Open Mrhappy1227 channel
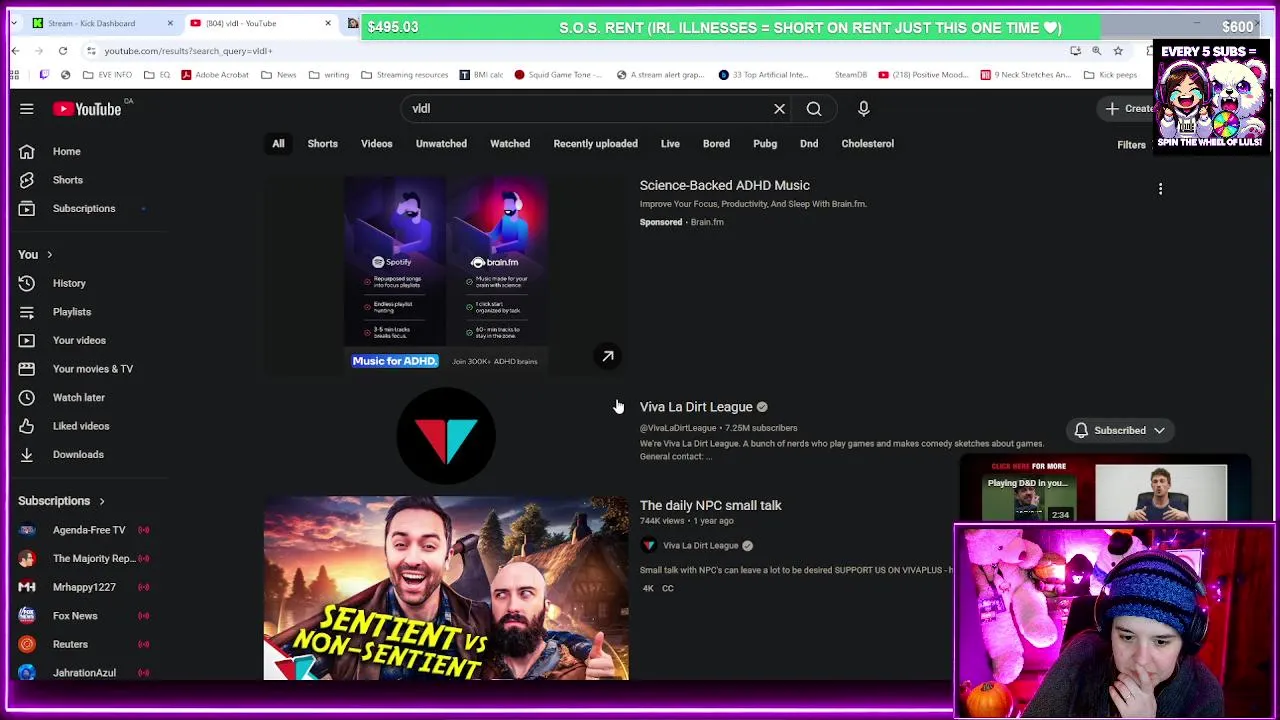This screenshot has height=720, width=1280. click(85, 587)
